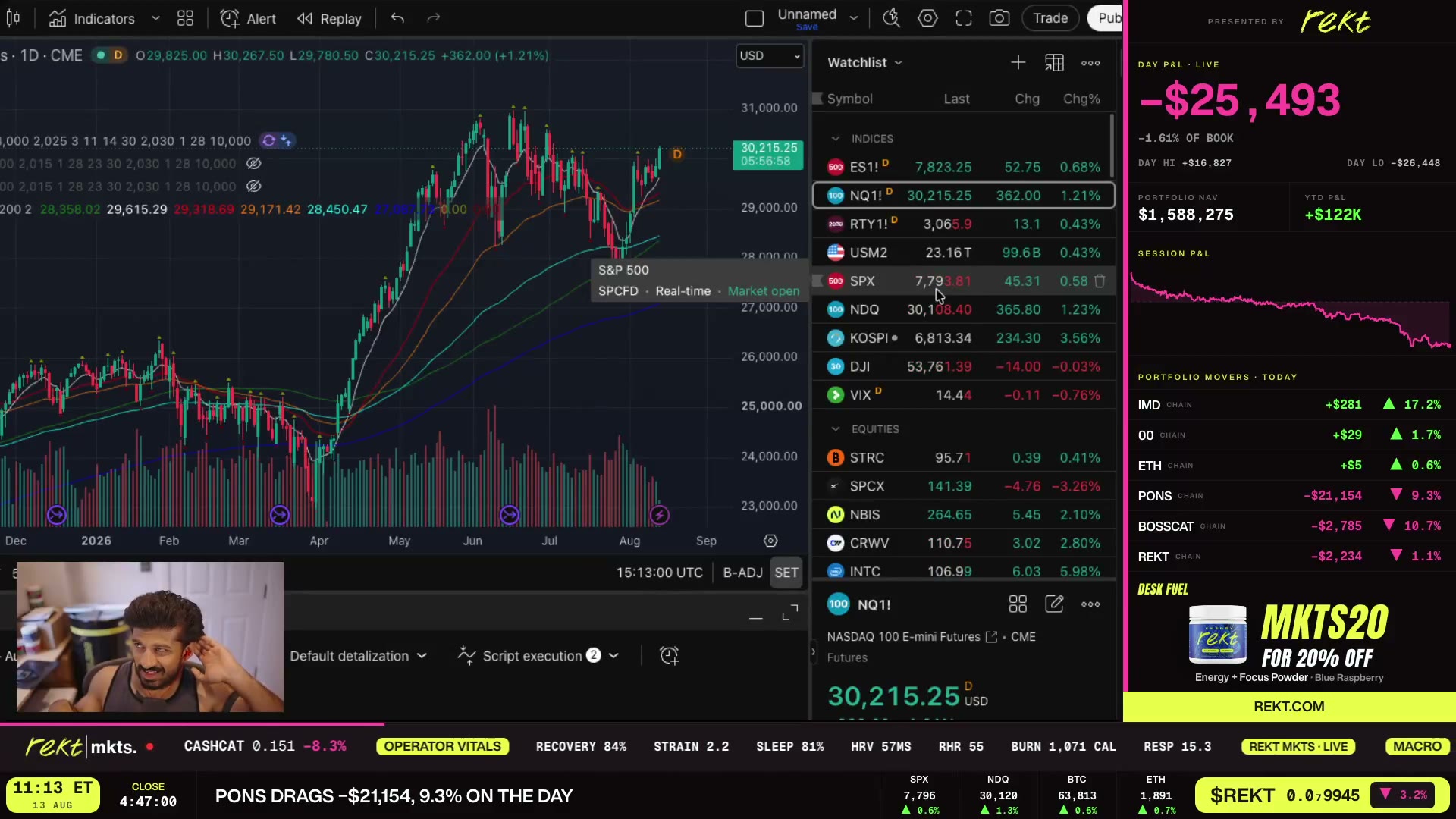The image size is (1456, 819).
Task: Toggle the SET settlement button
Action: (x=786, y=573)
